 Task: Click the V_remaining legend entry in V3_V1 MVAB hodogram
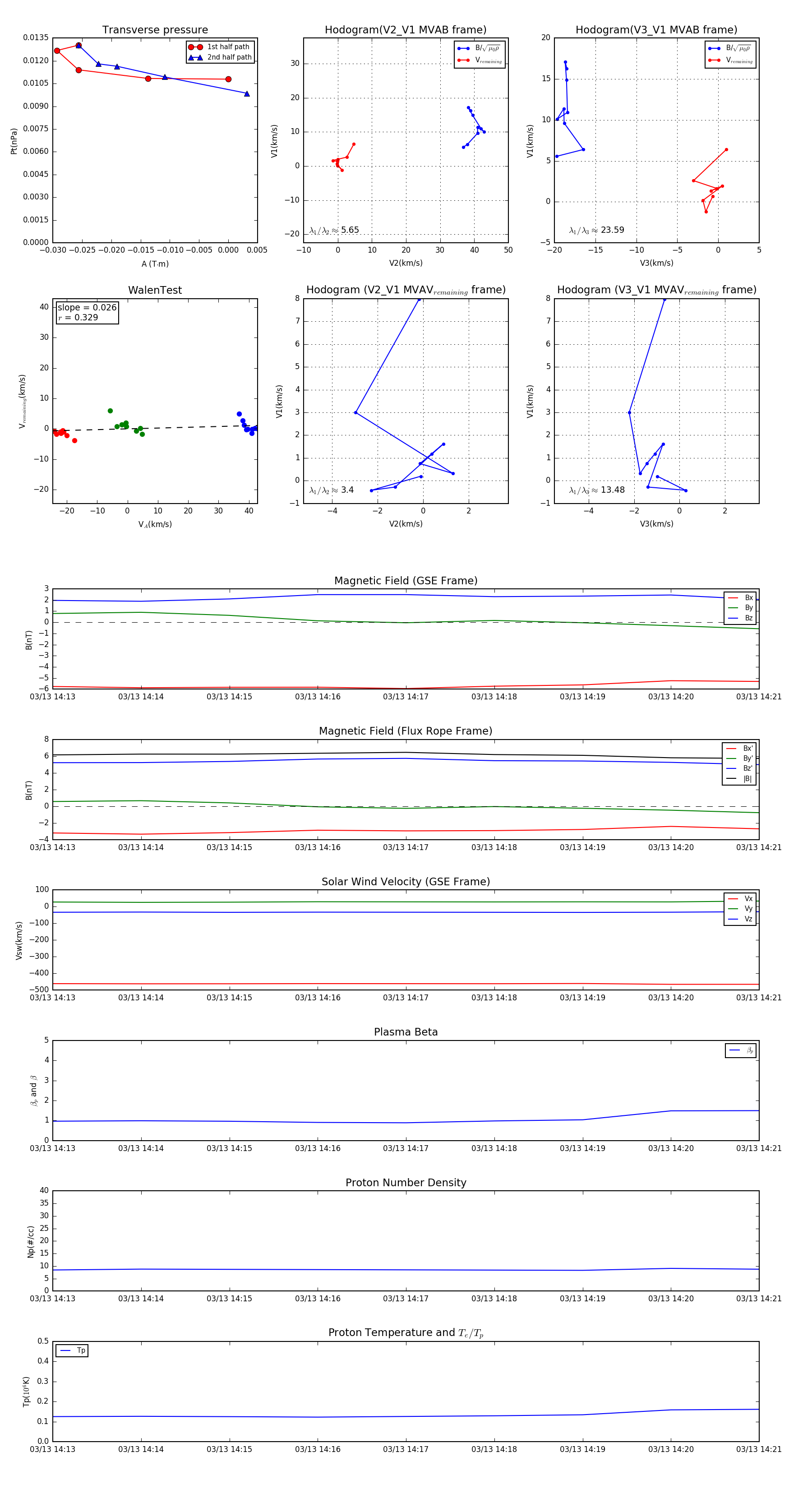point(730,60)
